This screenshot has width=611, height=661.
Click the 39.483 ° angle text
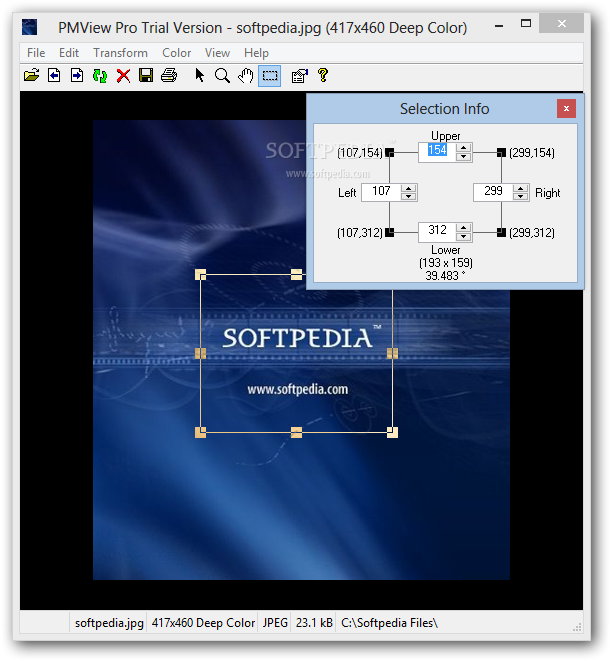coord(445,276)
